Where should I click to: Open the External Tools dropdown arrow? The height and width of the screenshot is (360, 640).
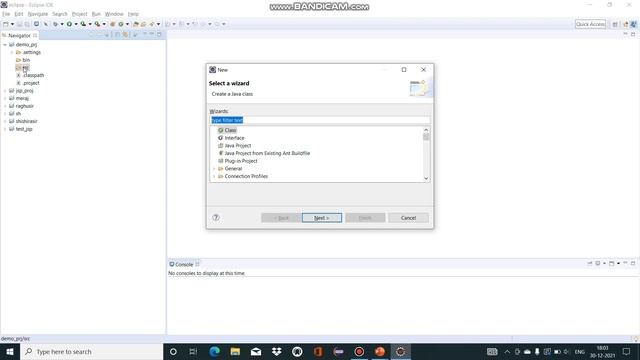click(104, 24)
